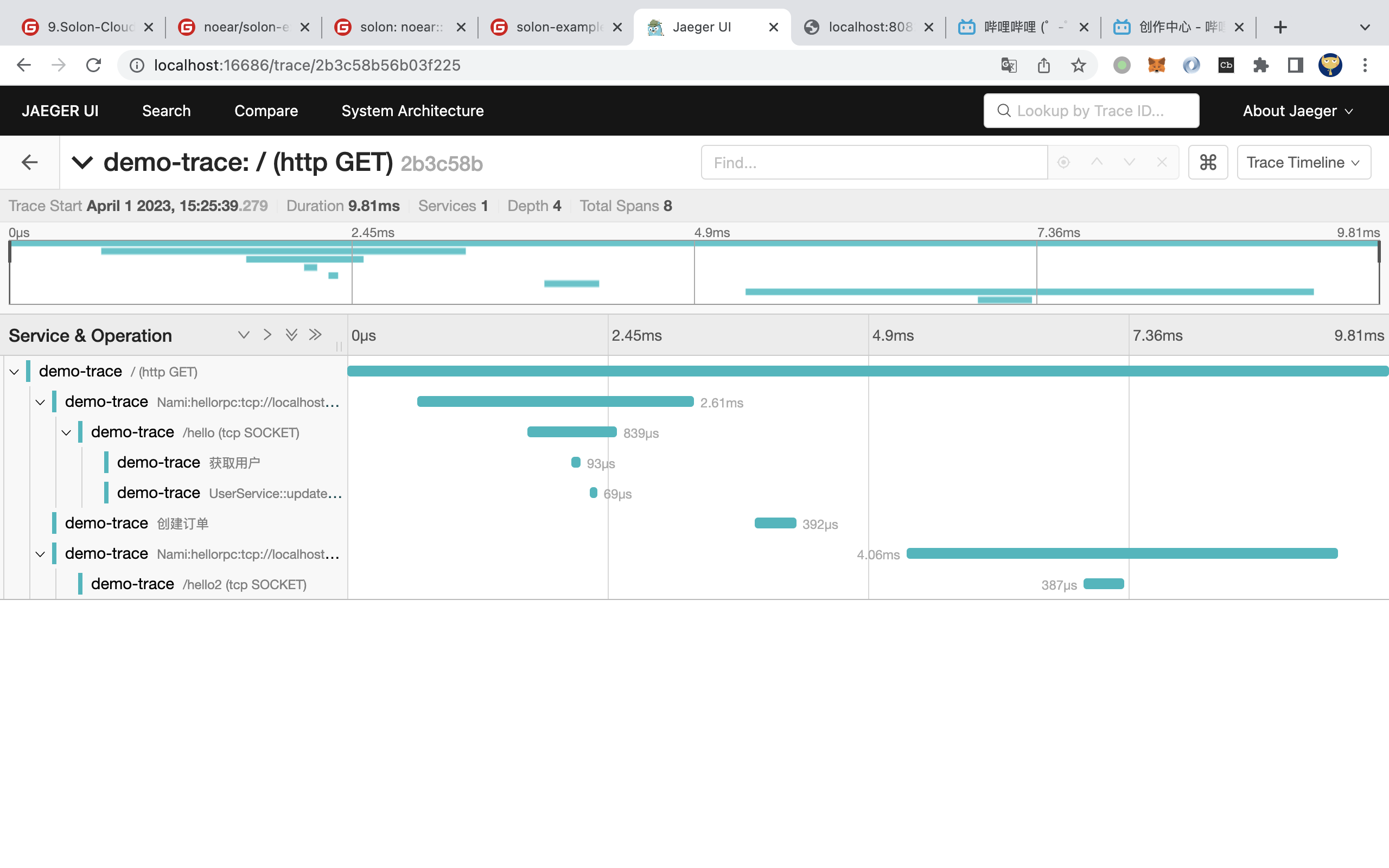Image resolution: width=1389 pixels, height=868 pixels.
Task: Bookmark this page with star icon
Action: pyautogui.click(x=1079, y=65)
